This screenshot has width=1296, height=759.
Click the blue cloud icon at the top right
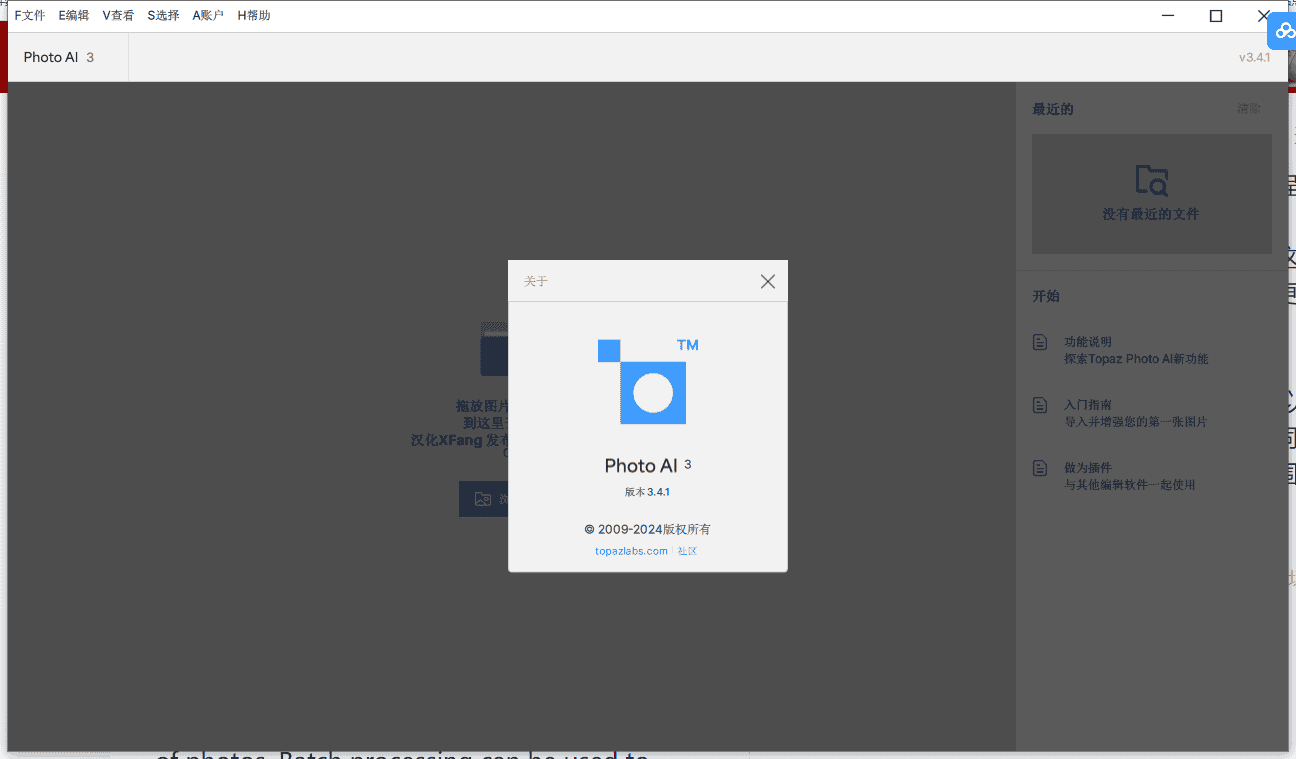[x=1284, y=31]
